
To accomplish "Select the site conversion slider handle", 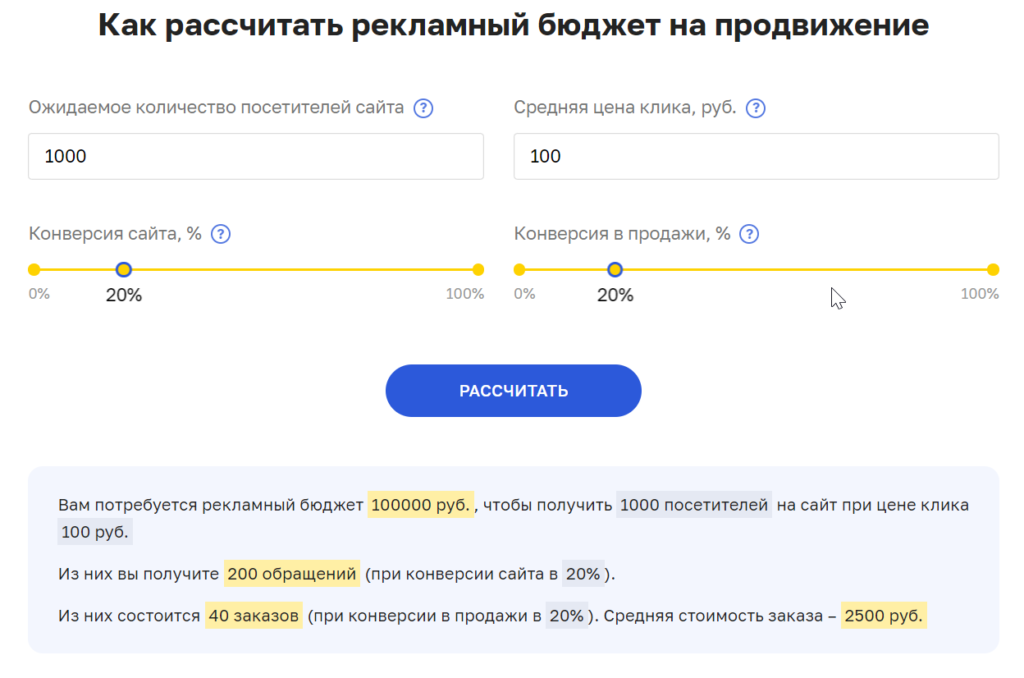I will click(x=122, y=269).
